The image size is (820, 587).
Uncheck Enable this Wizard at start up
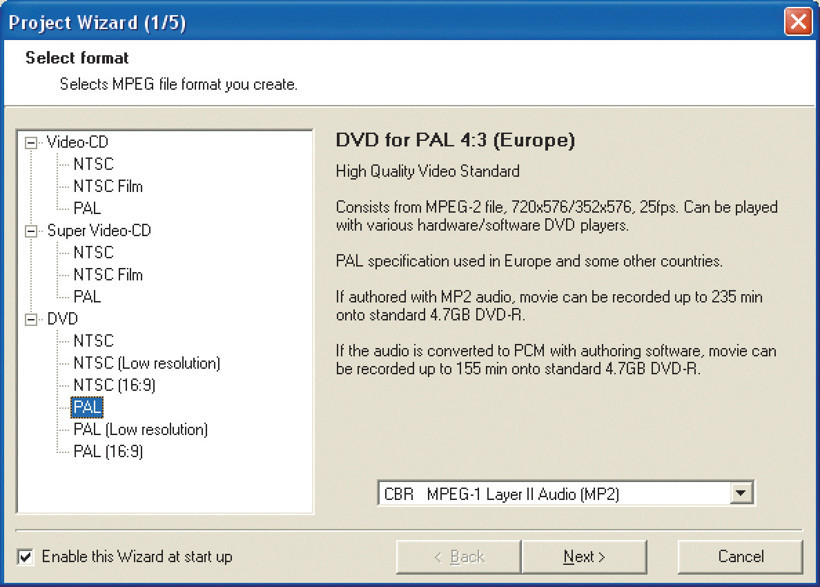coord(25,557)
